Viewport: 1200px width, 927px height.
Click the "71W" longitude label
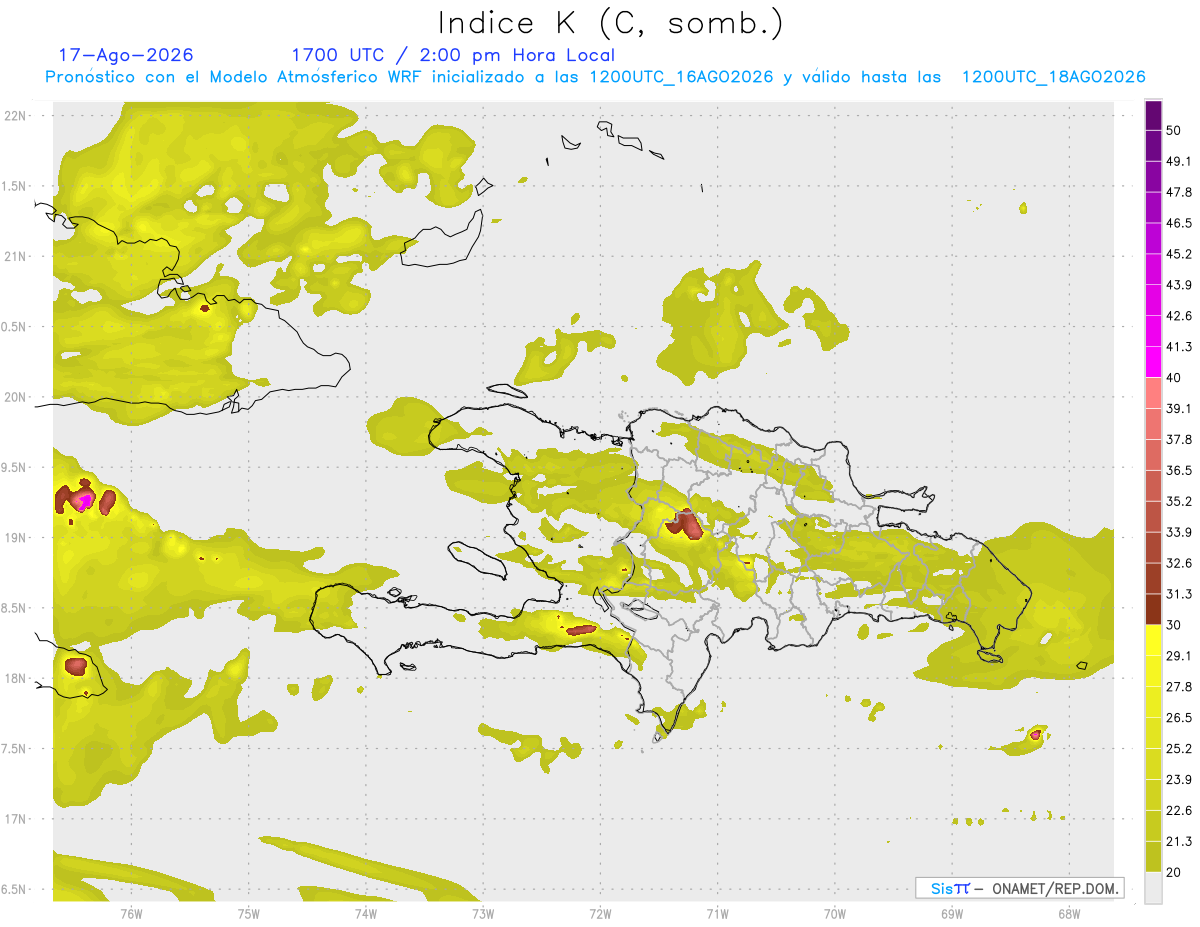(x=717, y=913)
